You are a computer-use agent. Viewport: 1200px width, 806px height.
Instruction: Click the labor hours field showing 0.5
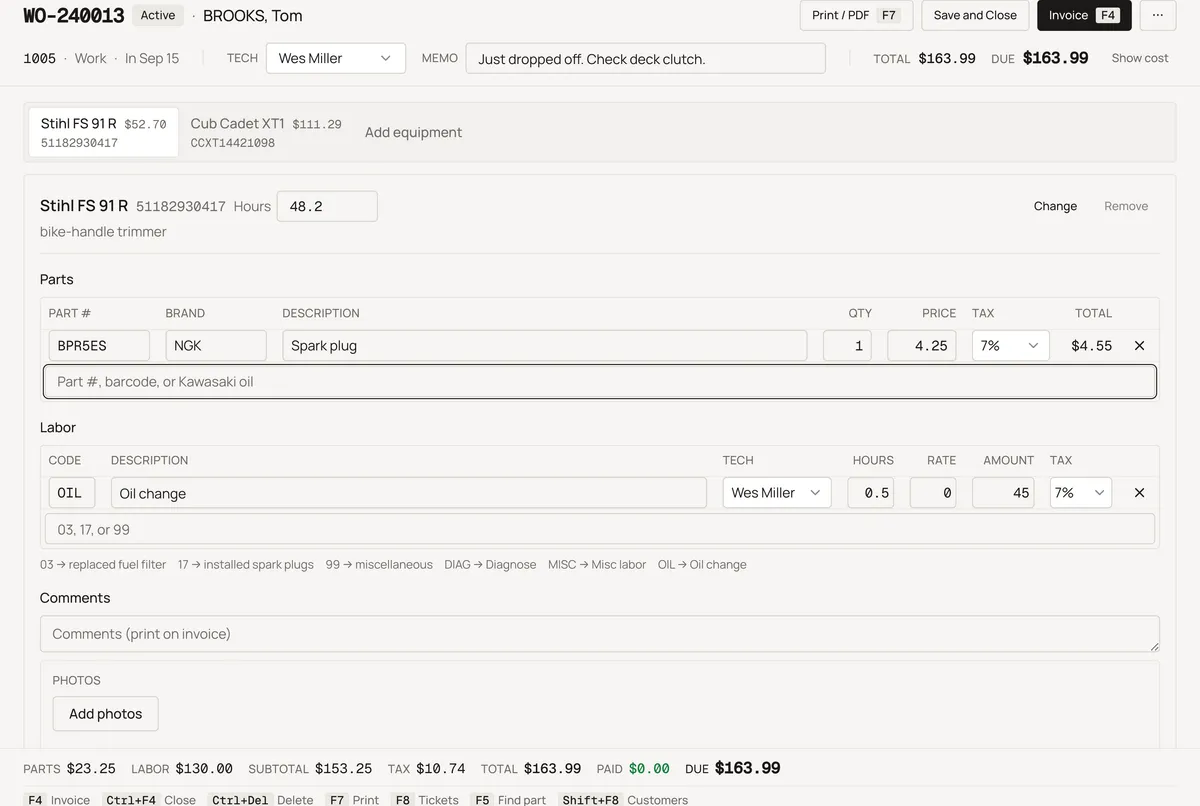click(x=871, y=493)
